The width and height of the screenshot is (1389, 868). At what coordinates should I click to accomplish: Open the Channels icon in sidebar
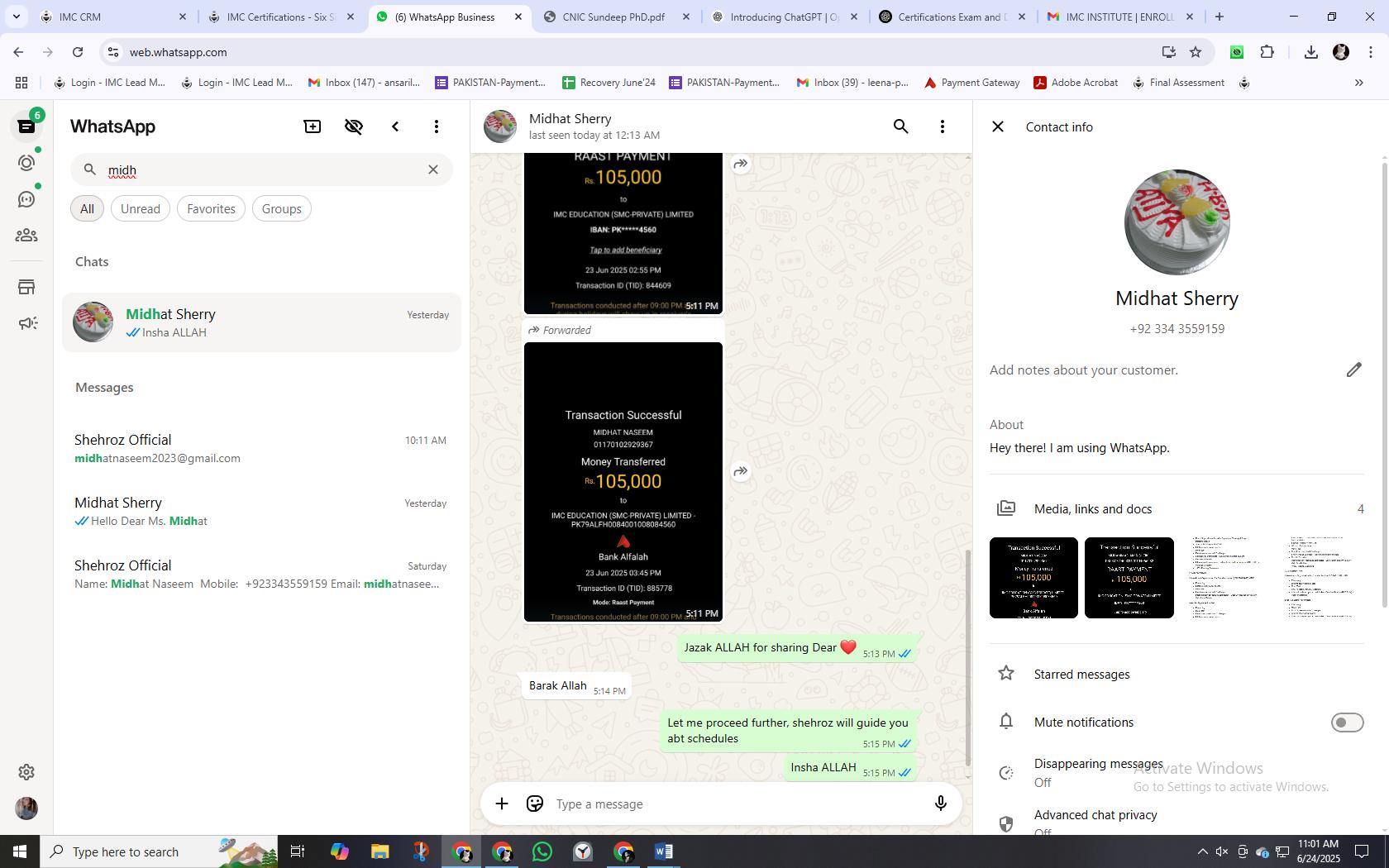click(x=26, y=199)
